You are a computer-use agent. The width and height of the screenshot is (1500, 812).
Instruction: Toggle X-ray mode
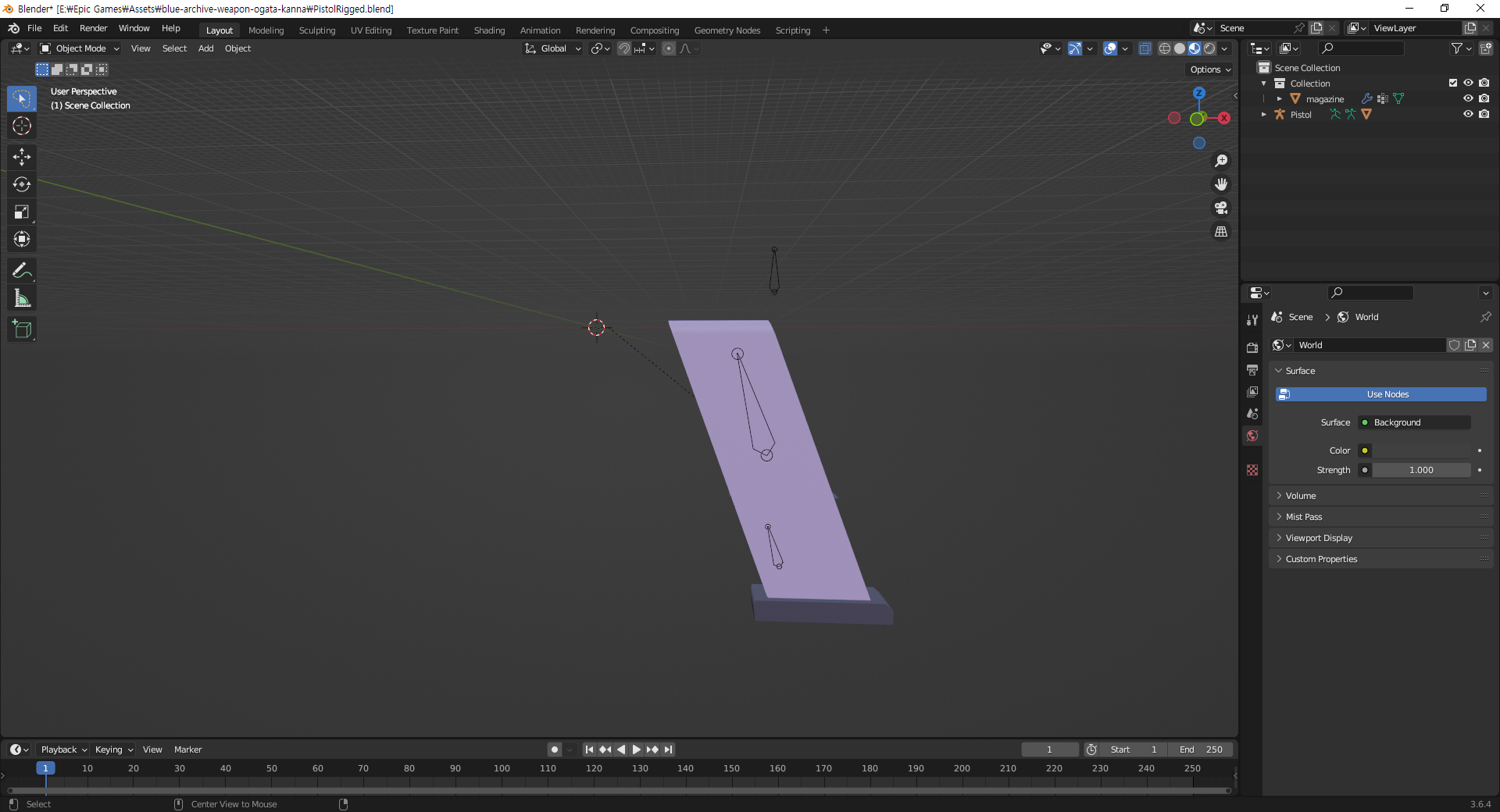pos(1145,48)
